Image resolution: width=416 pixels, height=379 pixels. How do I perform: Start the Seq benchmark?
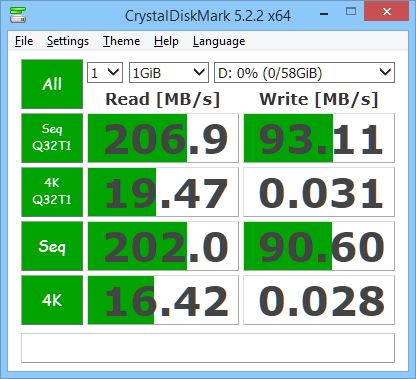coord(52,246)
